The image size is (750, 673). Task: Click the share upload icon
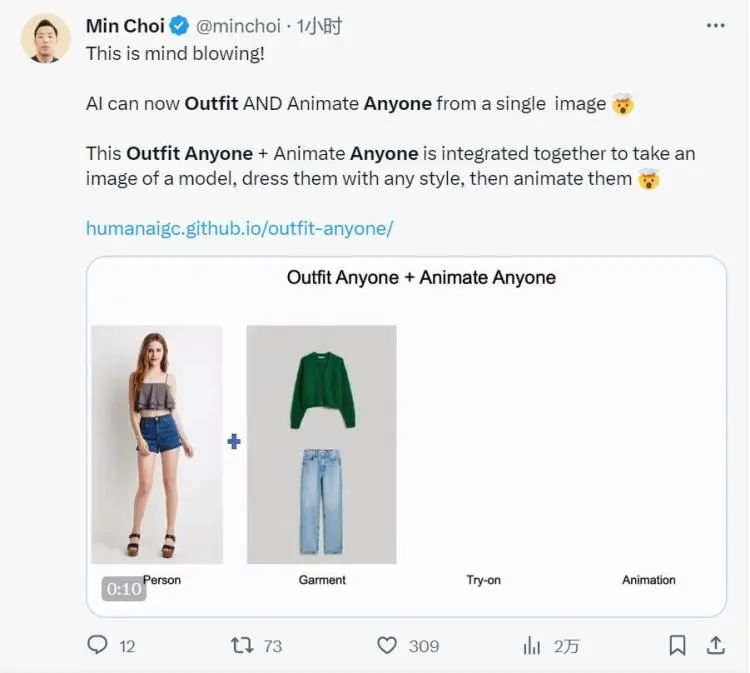[x=716, y=646]
